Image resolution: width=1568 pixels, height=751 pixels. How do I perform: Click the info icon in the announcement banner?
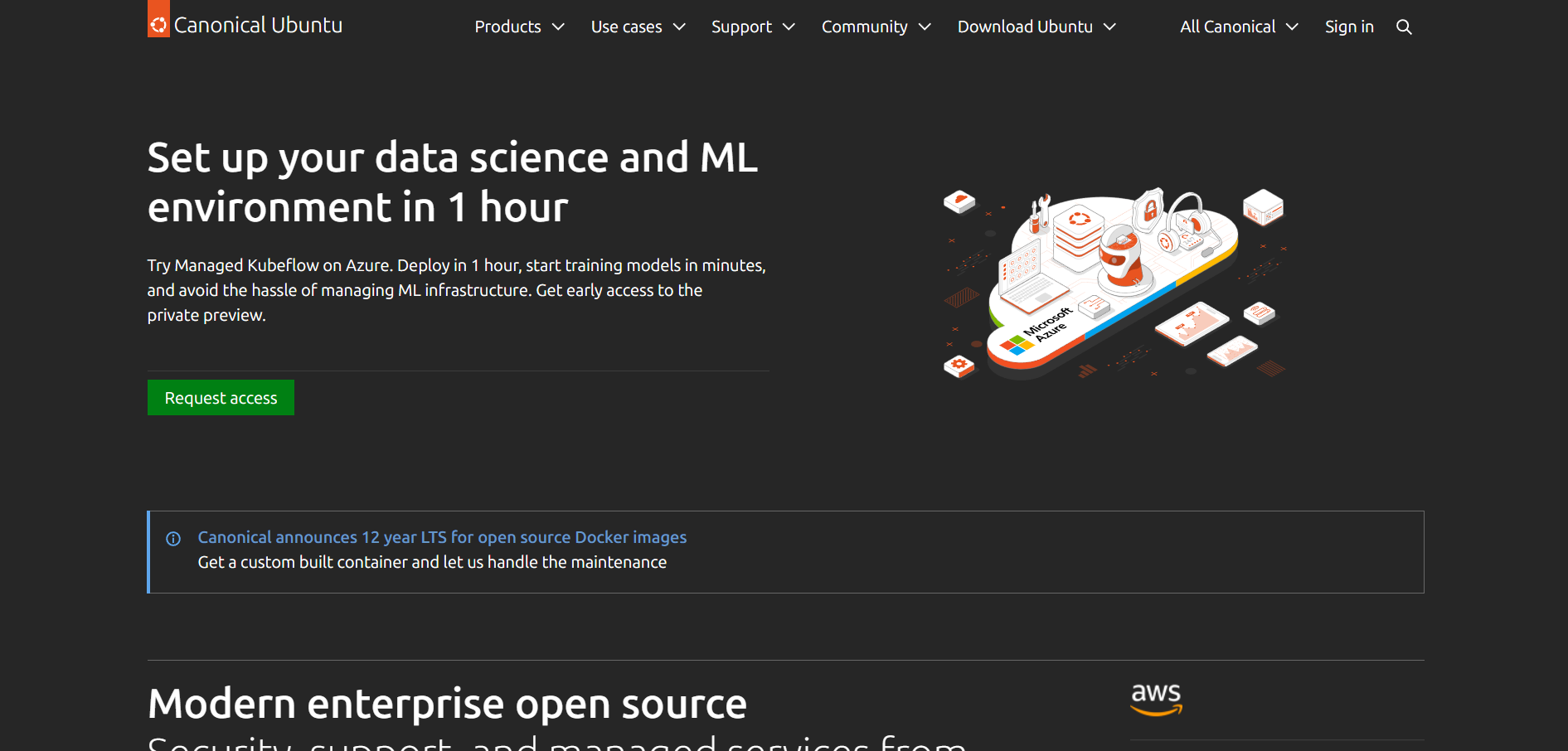173,539
